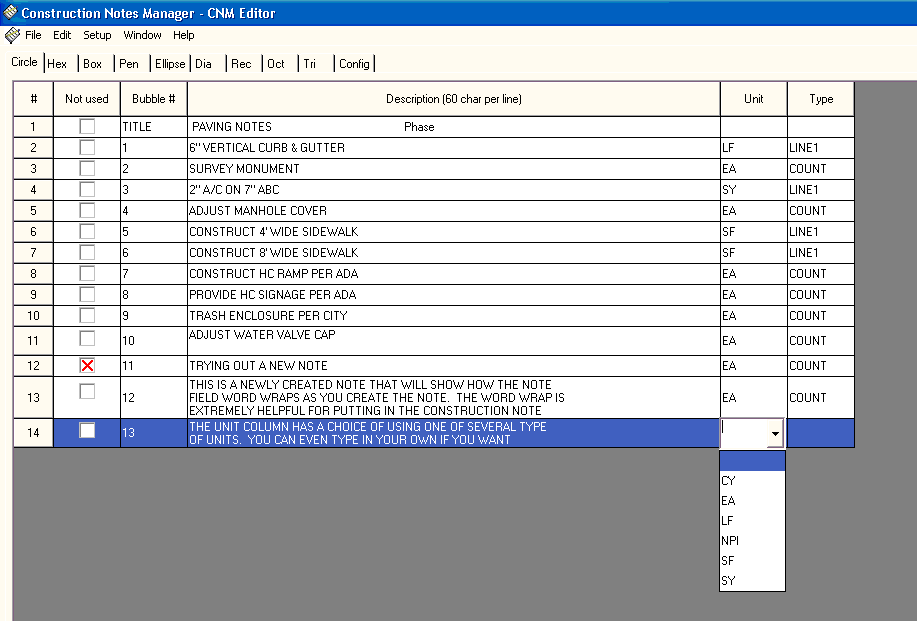Switch to the Config tab
917x621 pixels.
354,64
